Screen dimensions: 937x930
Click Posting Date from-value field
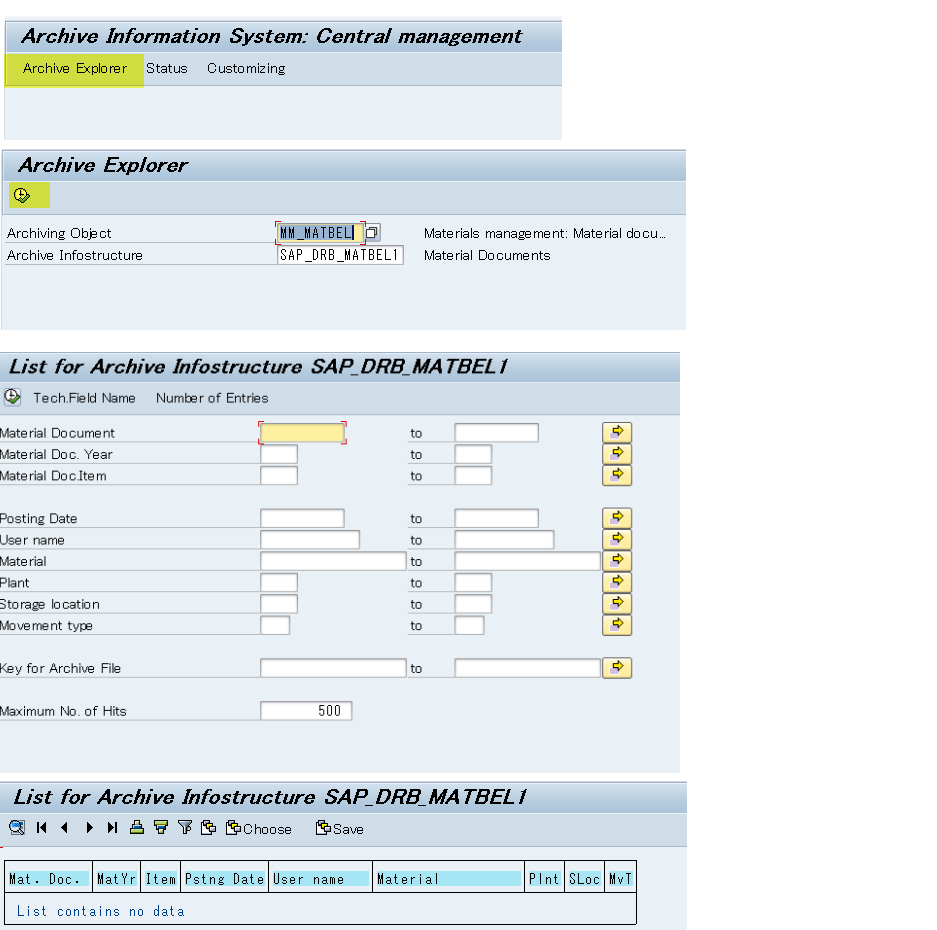tap(302, 518)
